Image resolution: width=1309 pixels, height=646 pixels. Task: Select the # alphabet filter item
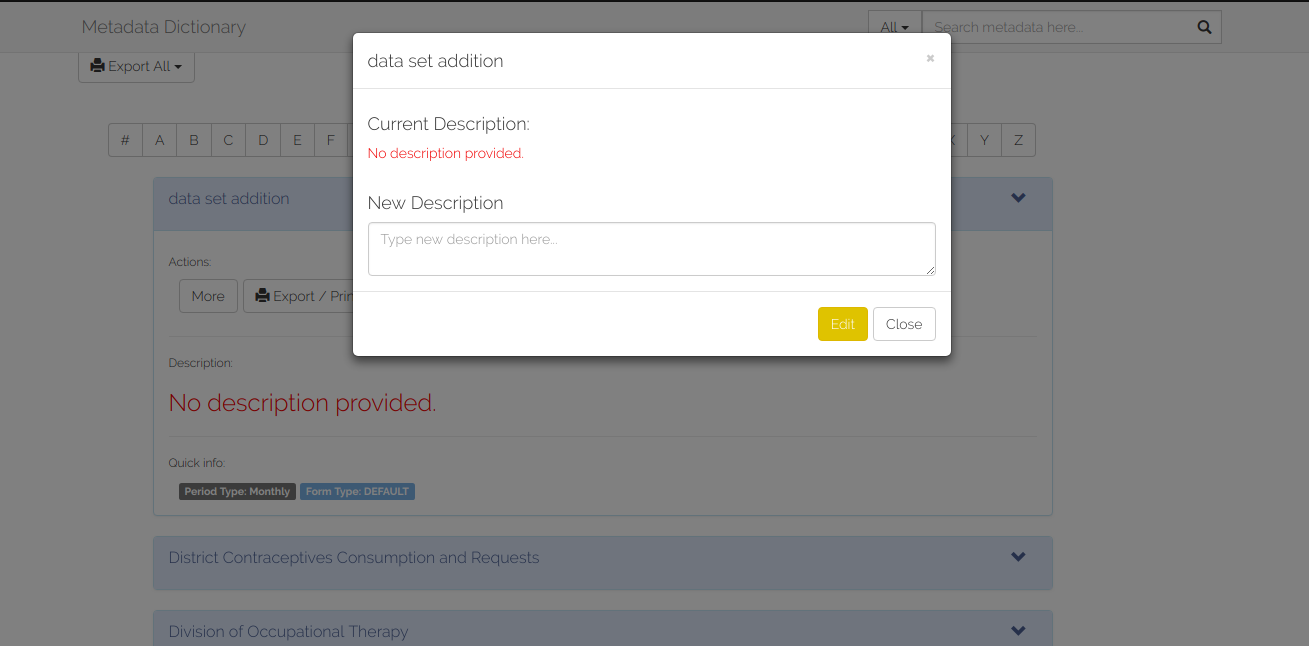coord(125,140)
